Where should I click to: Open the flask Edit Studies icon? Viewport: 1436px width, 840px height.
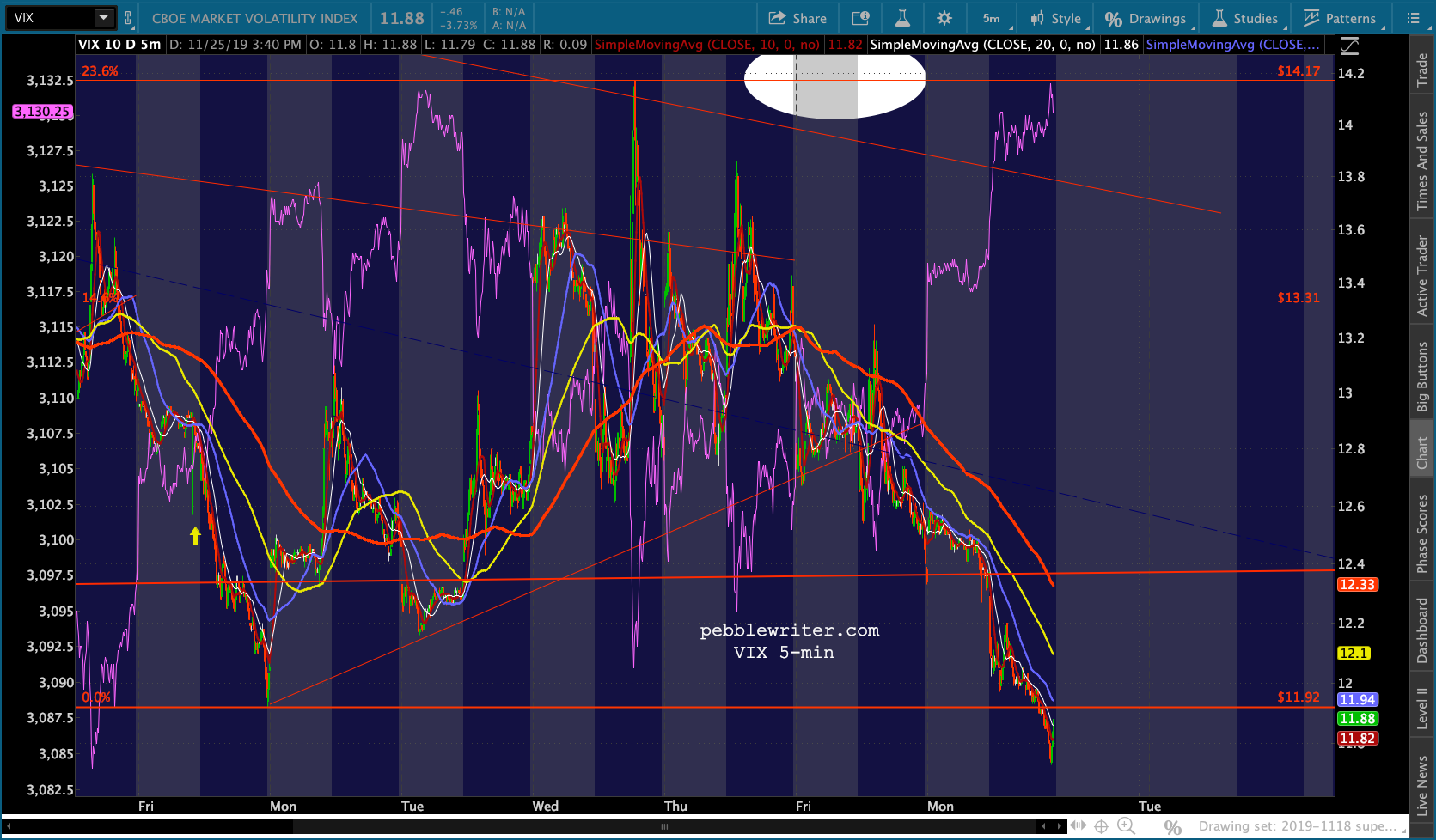click(902, 18)
